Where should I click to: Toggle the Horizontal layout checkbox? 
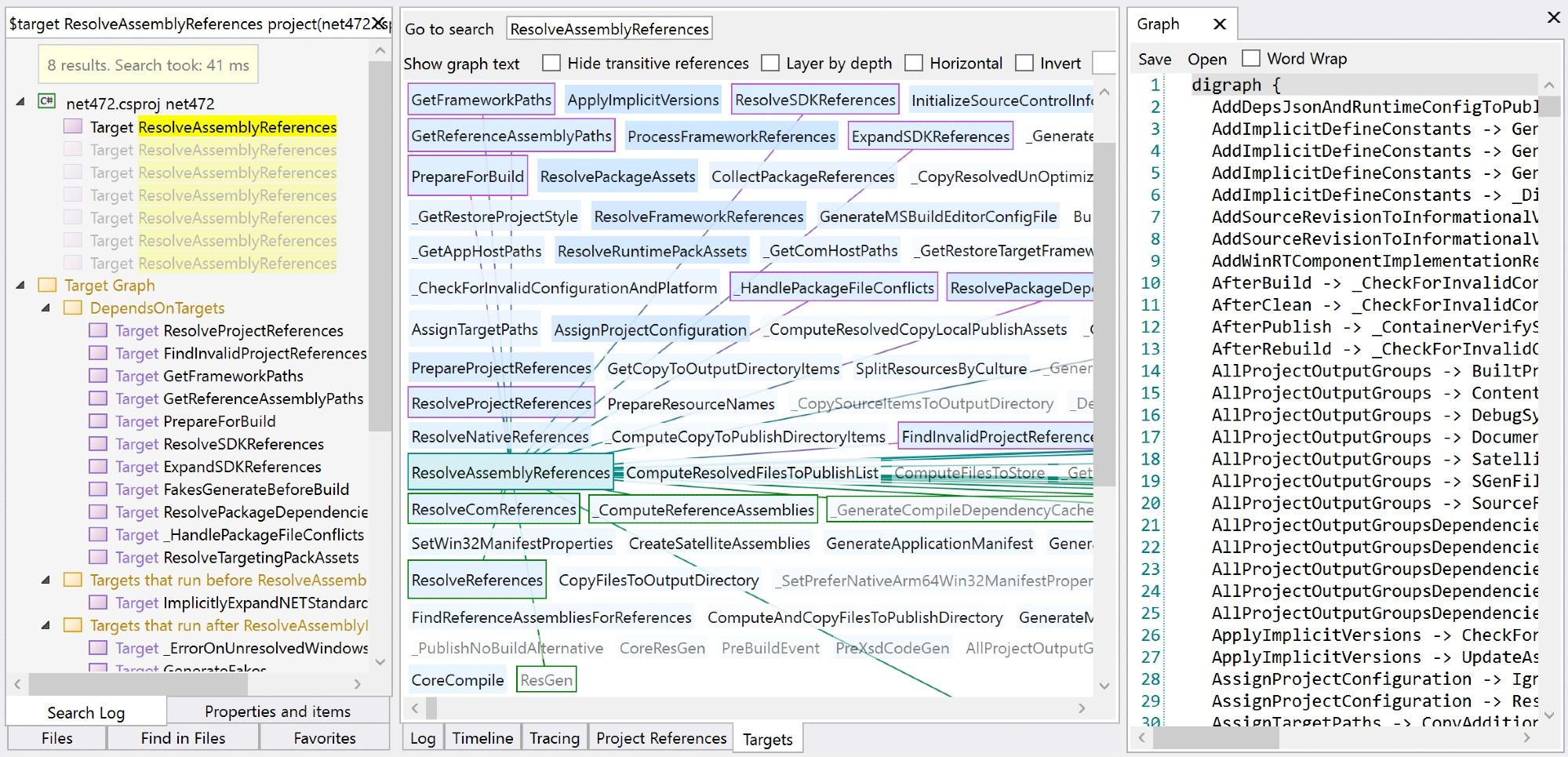click(914, 63)
